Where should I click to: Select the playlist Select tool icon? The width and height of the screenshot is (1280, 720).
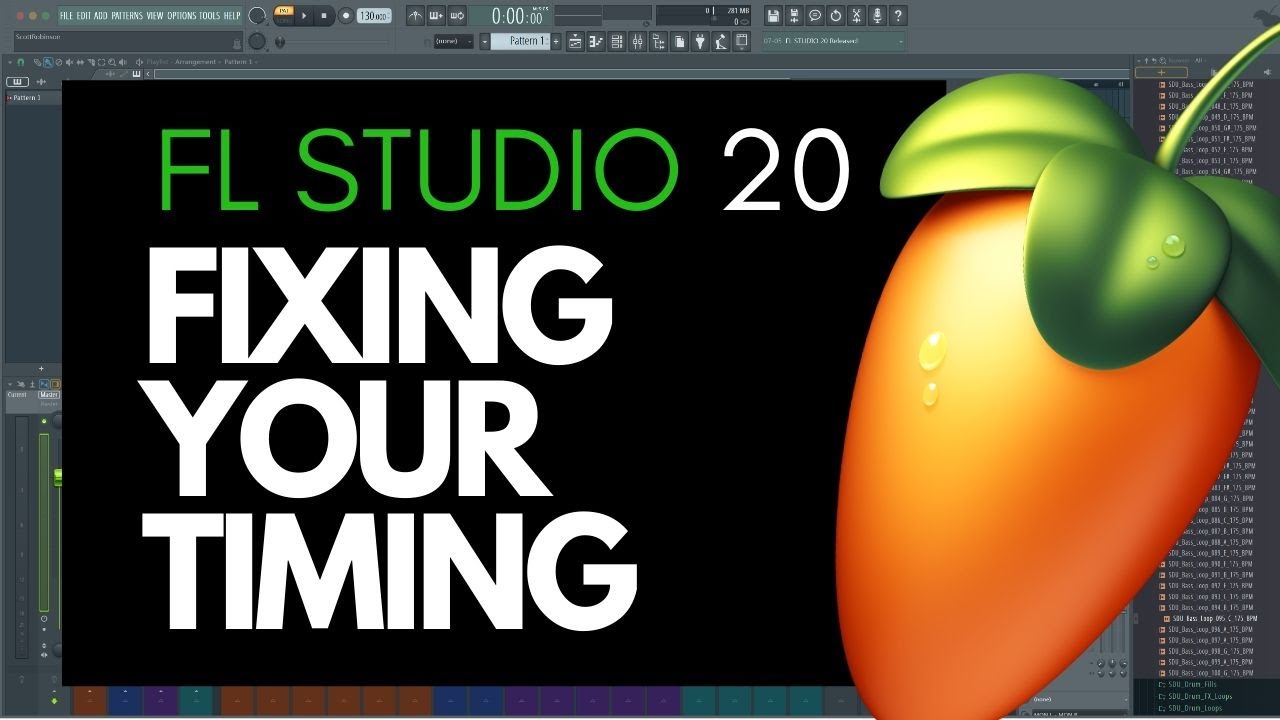tap(101, 62)
